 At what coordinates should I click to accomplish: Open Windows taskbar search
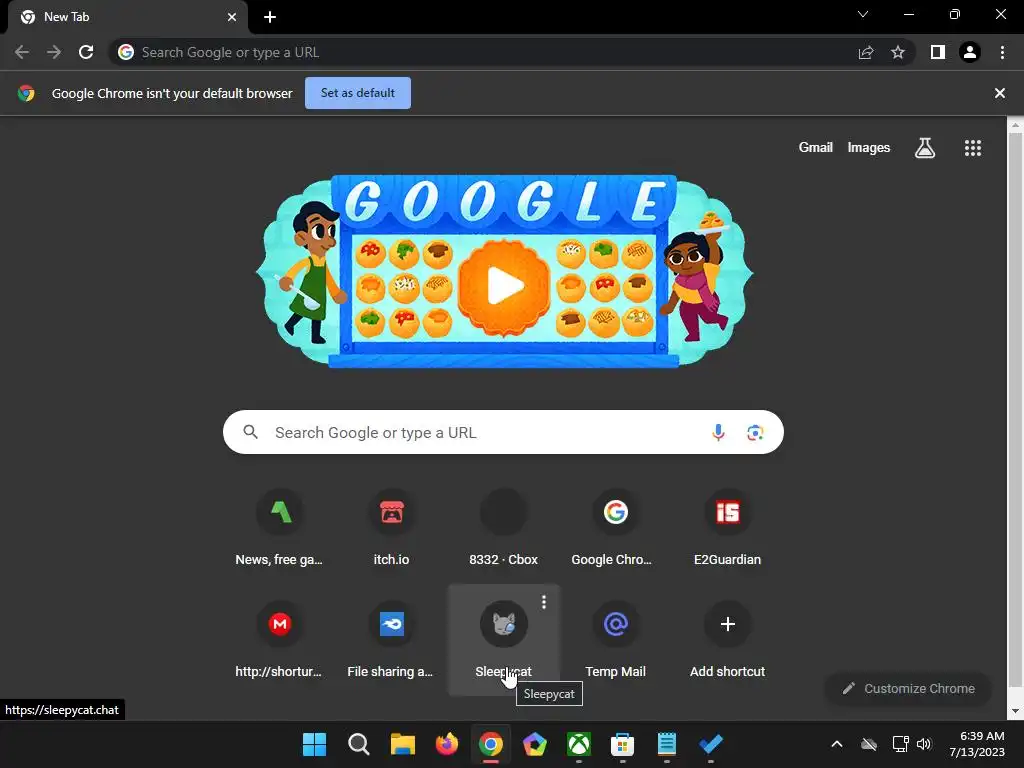point(359,744)
